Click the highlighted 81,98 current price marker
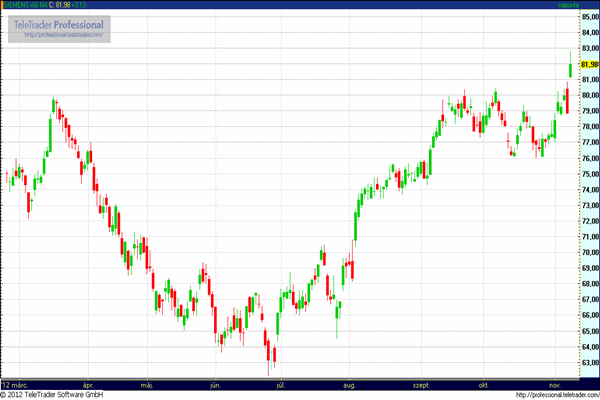The width and height of the screenshot is (600, 400). [589, 65]
